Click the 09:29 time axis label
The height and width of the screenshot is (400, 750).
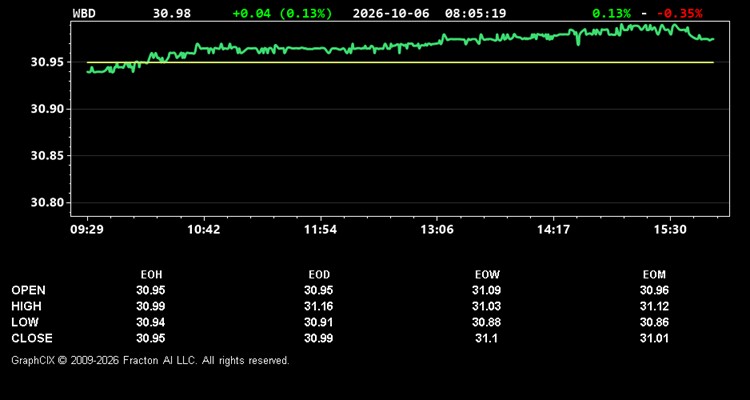click(x=87, y=230)
